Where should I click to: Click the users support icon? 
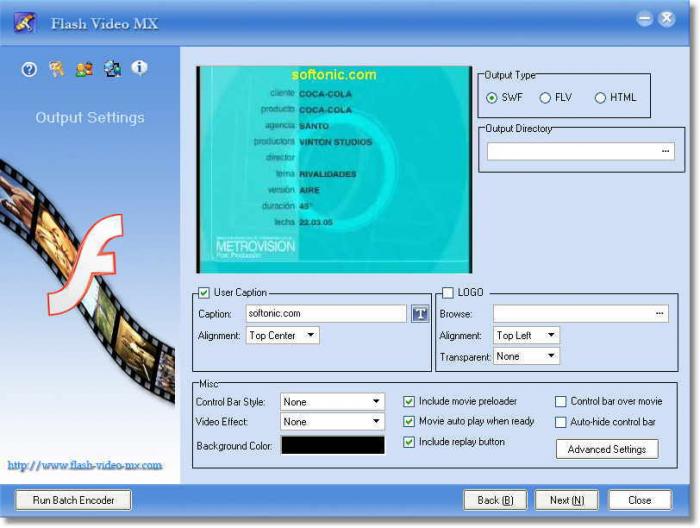[x=84, y=69]
